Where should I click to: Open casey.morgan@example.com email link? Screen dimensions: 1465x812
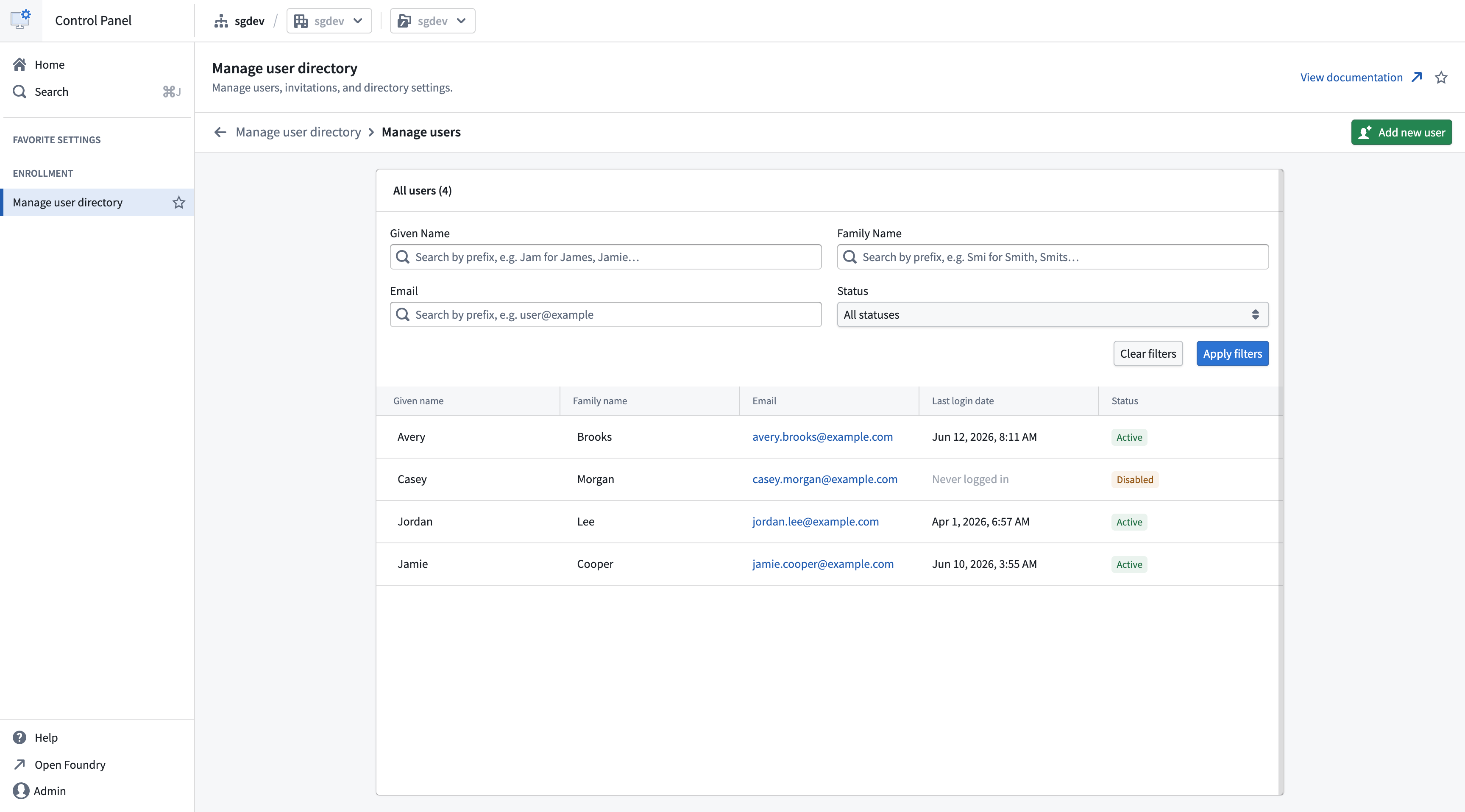point(824,479)
